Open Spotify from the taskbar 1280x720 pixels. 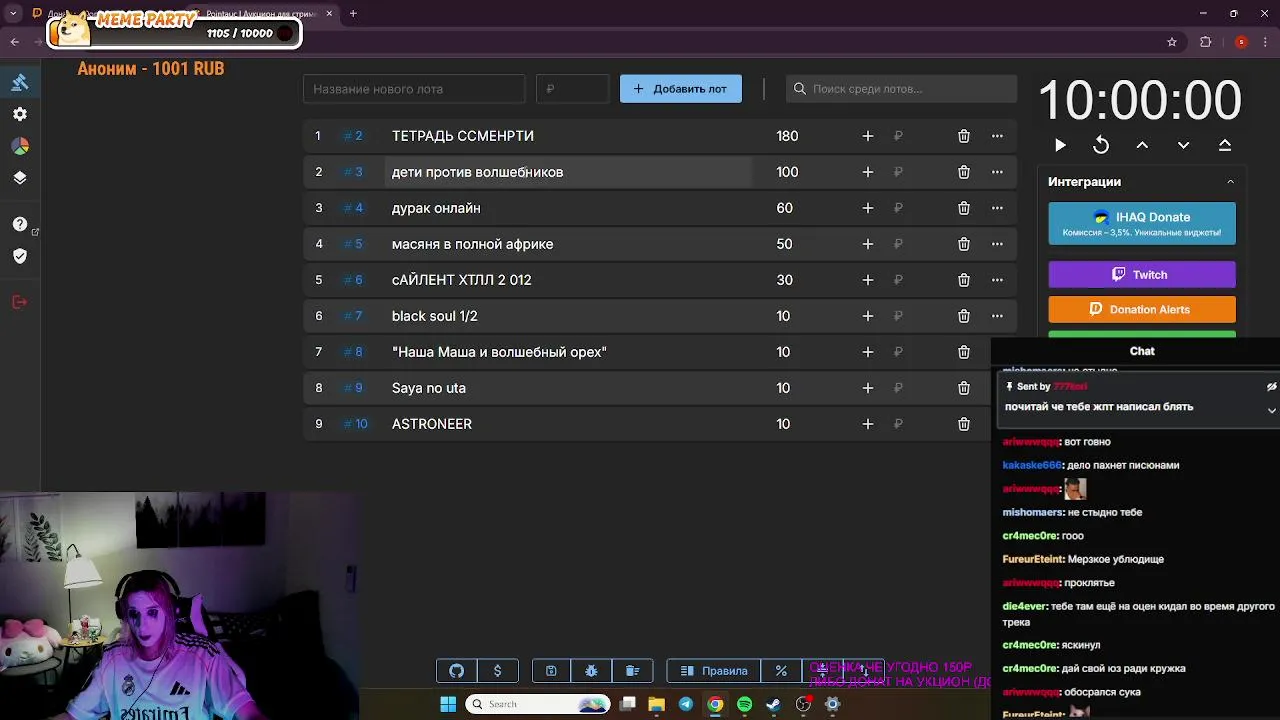click(x=744, y=704)
